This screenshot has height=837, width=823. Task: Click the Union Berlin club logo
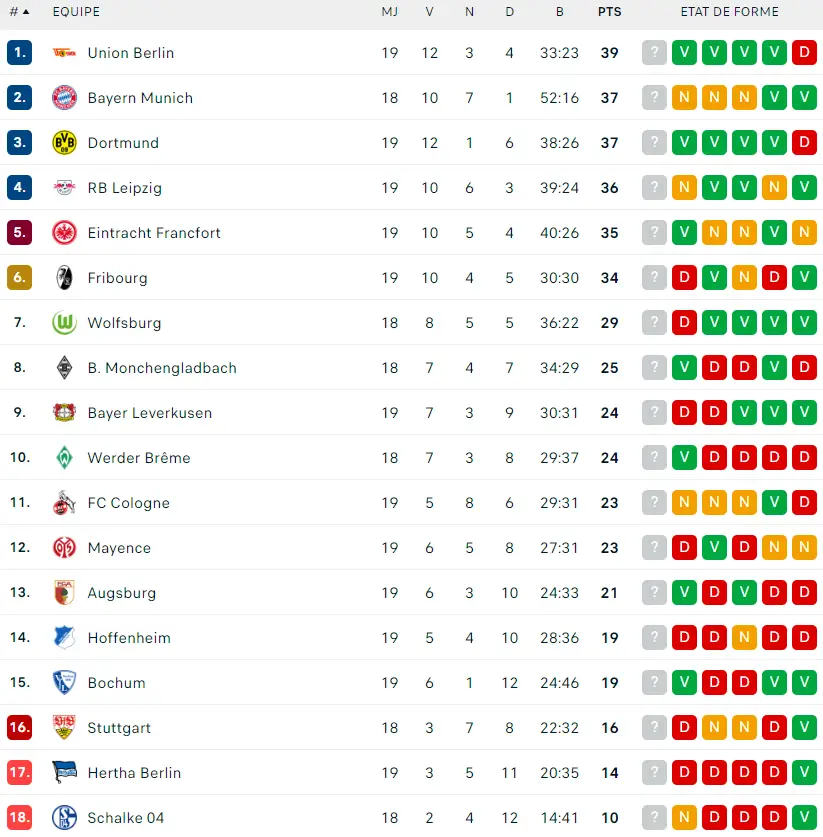point(64,53)
